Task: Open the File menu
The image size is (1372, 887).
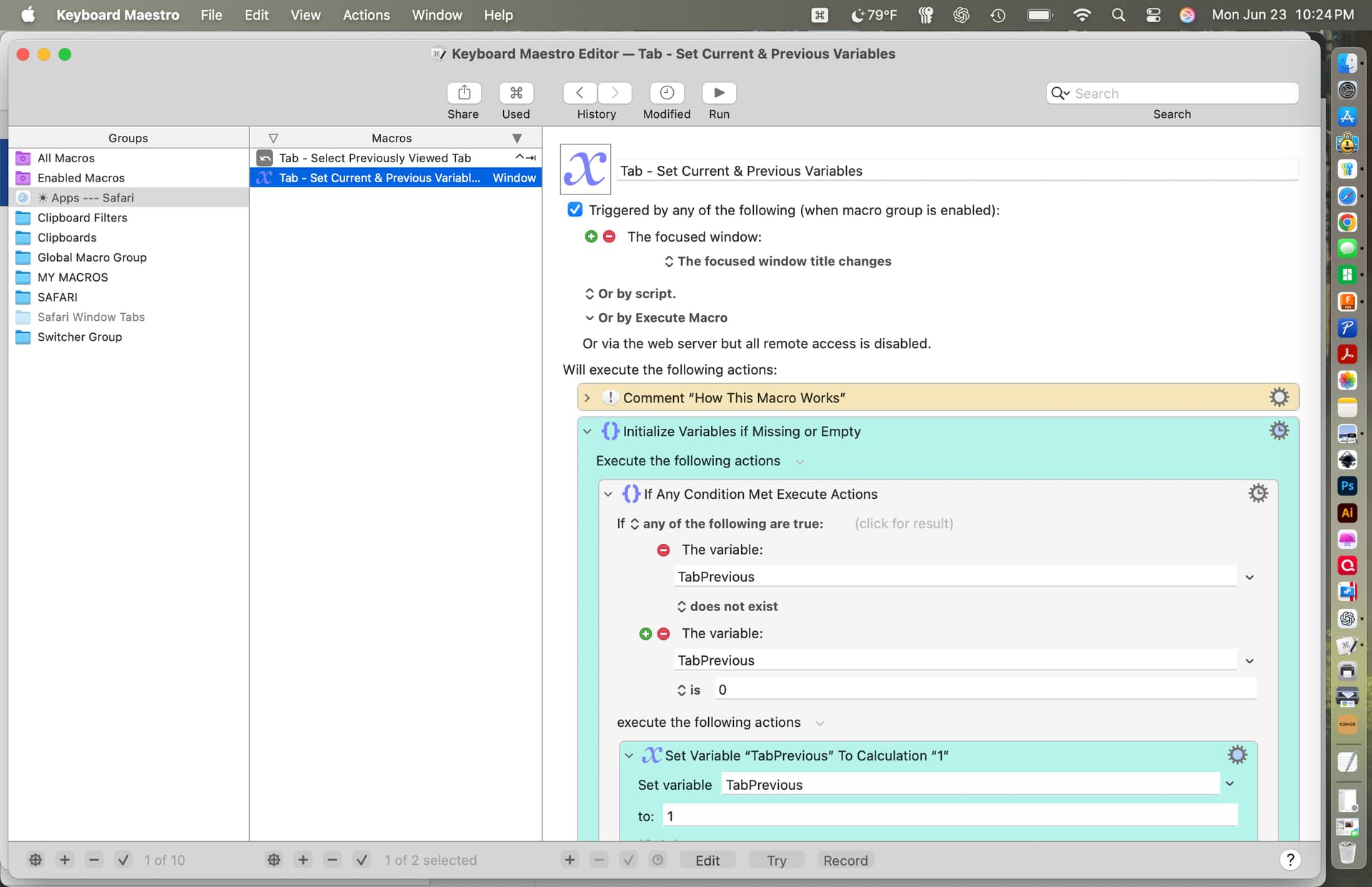Action: (212, 15)
